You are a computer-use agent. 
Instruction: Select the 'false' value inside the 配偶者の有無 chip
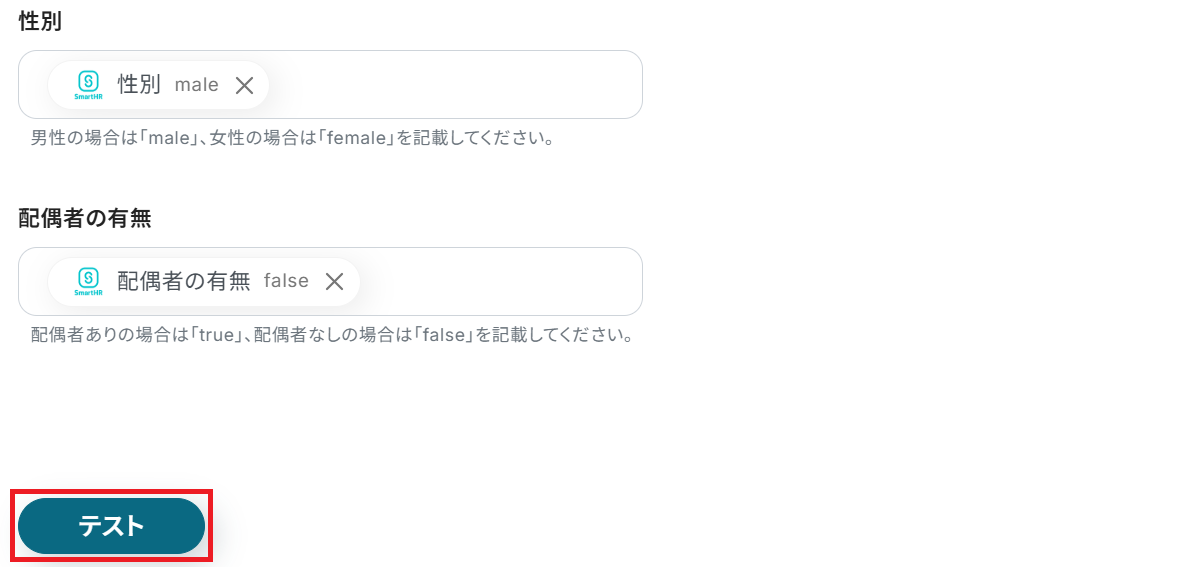pos(286,282)
